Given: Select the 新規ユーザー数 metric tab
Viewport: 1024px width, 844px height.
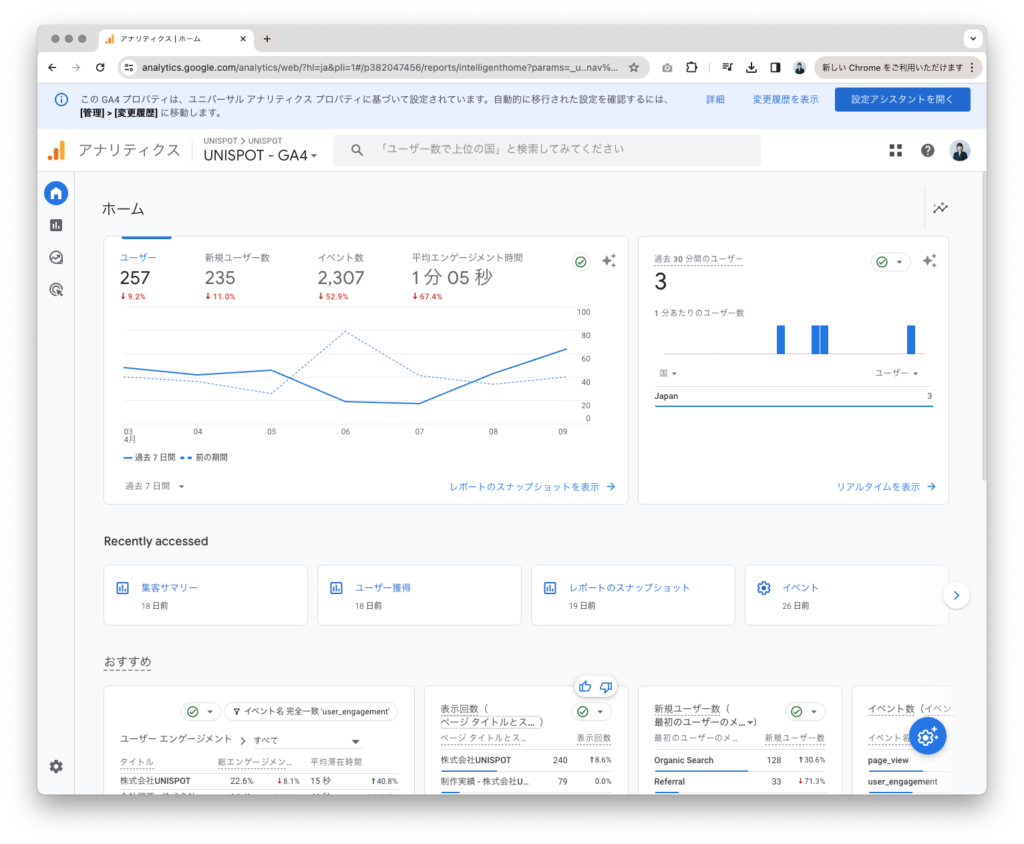Looking at the screenshot, I should click(237, 277).
